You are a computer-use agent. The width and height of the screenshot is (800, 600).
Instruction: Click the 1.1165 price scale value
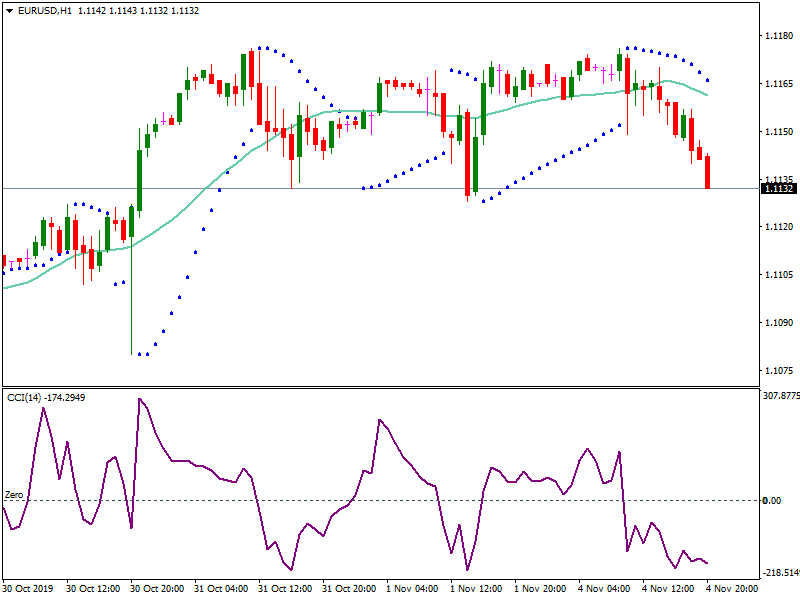(779, 84)
